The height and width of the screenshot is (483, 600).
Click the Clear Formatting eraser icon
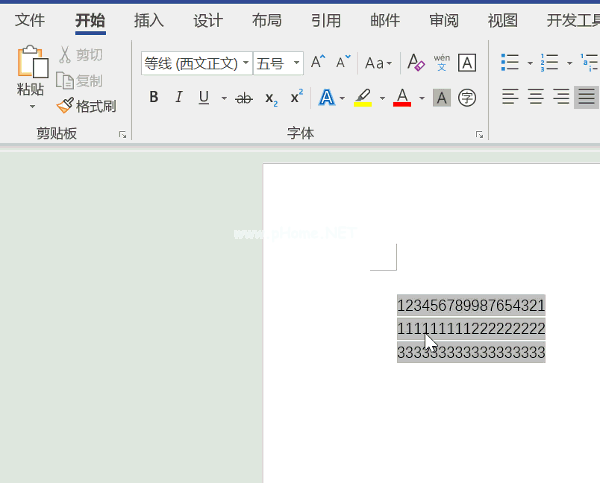coord(416,63)
